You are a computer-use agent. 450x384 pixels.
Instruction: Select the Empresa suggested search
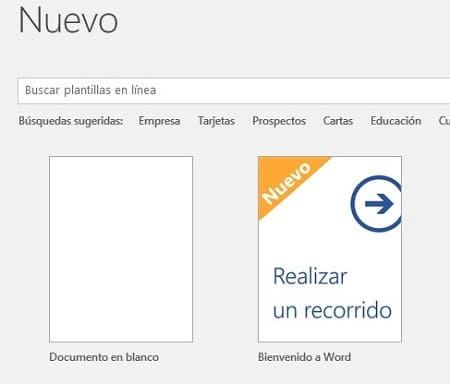click(159, 121)
